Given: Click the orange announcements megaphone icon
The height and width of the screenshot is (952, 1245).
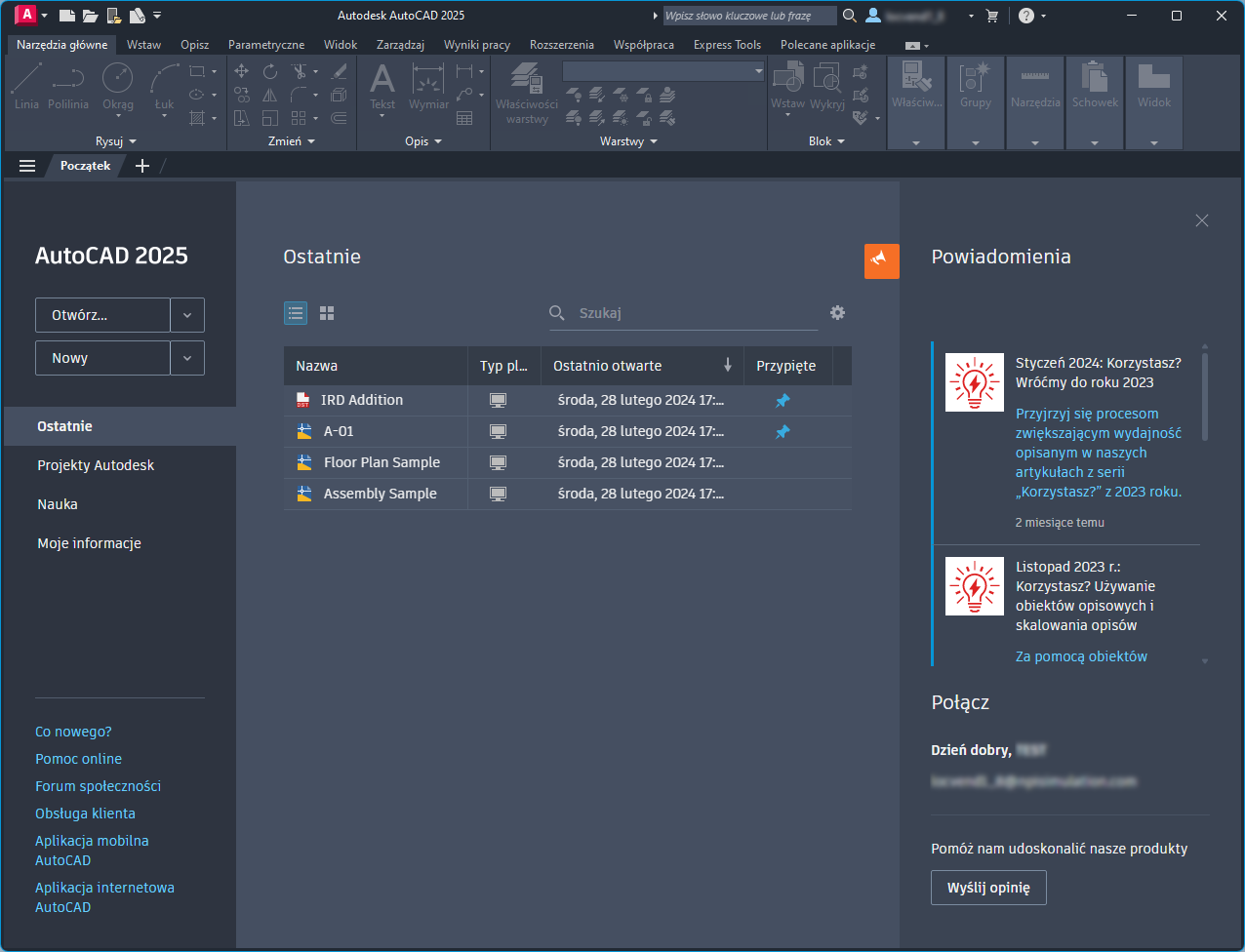Looking at the screenshot, I should click(882, 260).
